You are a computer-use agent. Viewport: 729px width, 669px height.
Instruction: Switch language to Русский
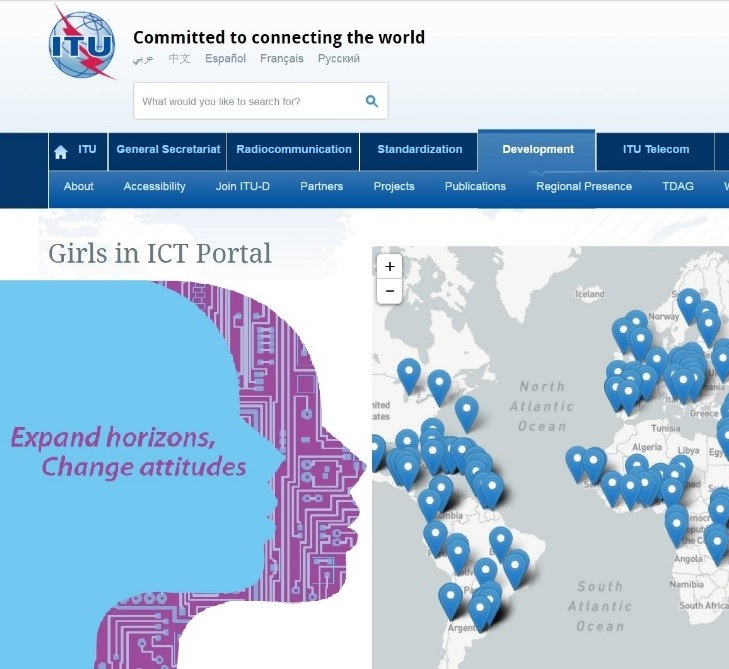tap(339, 59)
